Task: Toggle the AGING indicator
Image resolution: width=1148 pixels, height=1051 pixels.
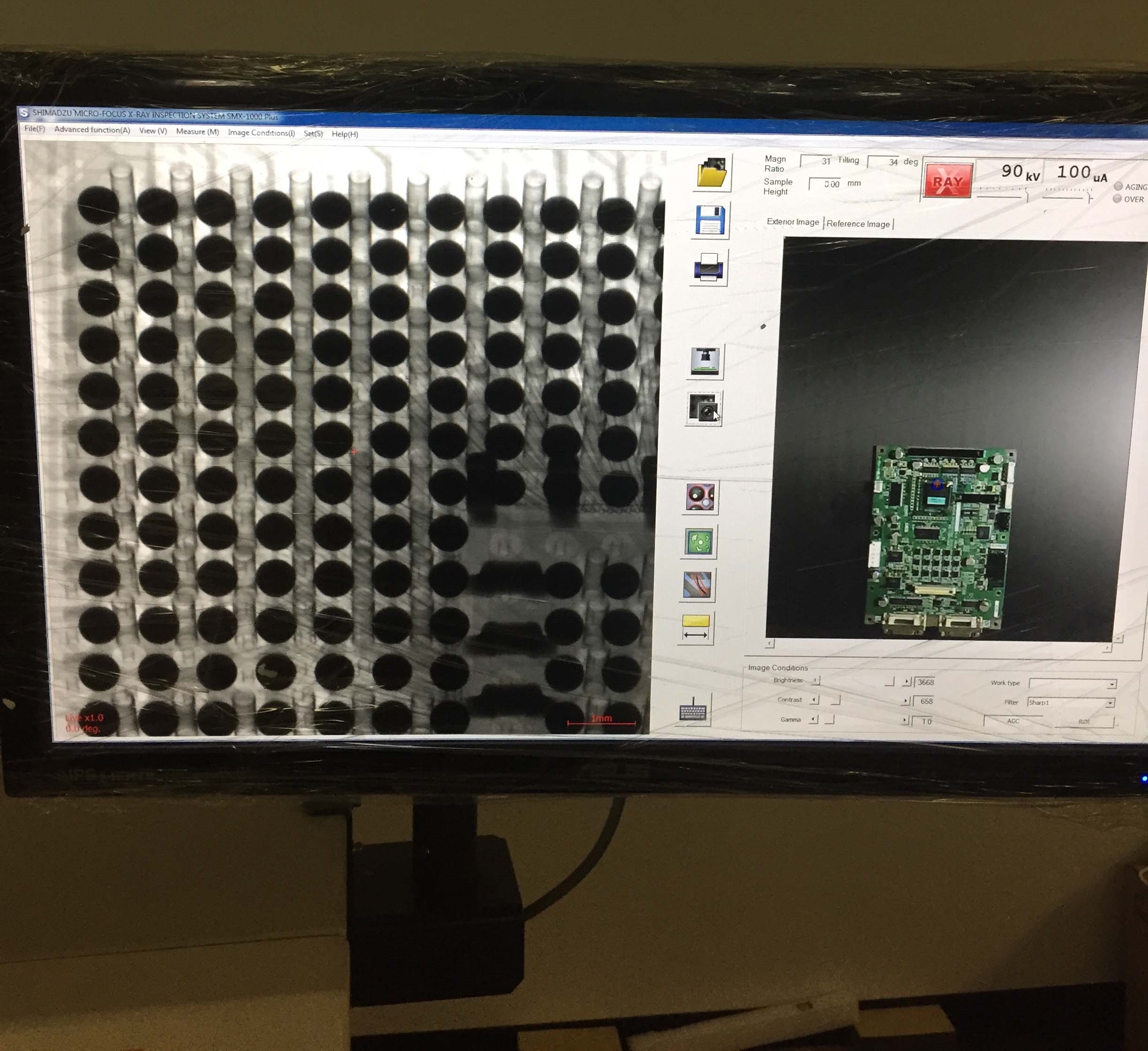Action: click(1118, 186)
